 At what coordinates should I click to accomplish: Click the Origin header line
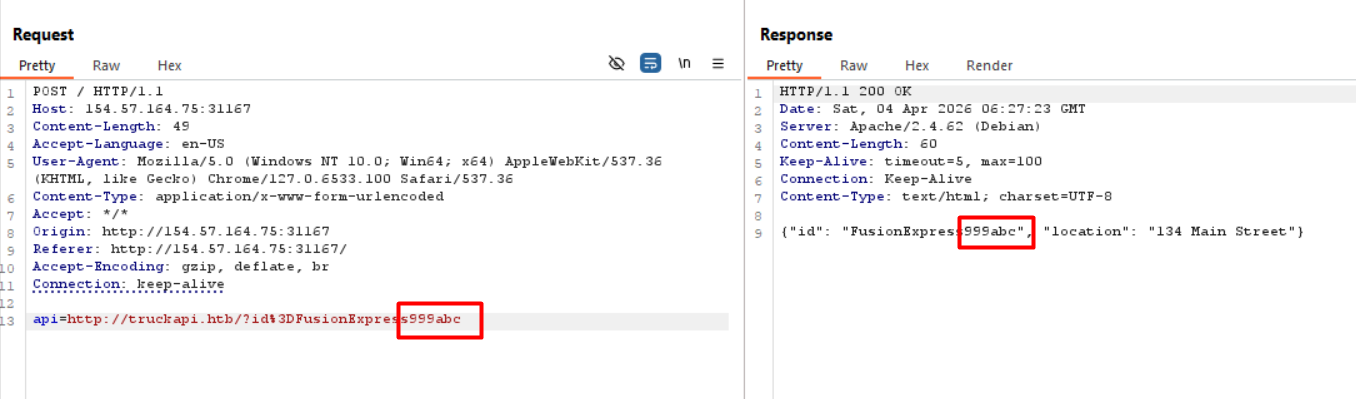click(181, 231)
